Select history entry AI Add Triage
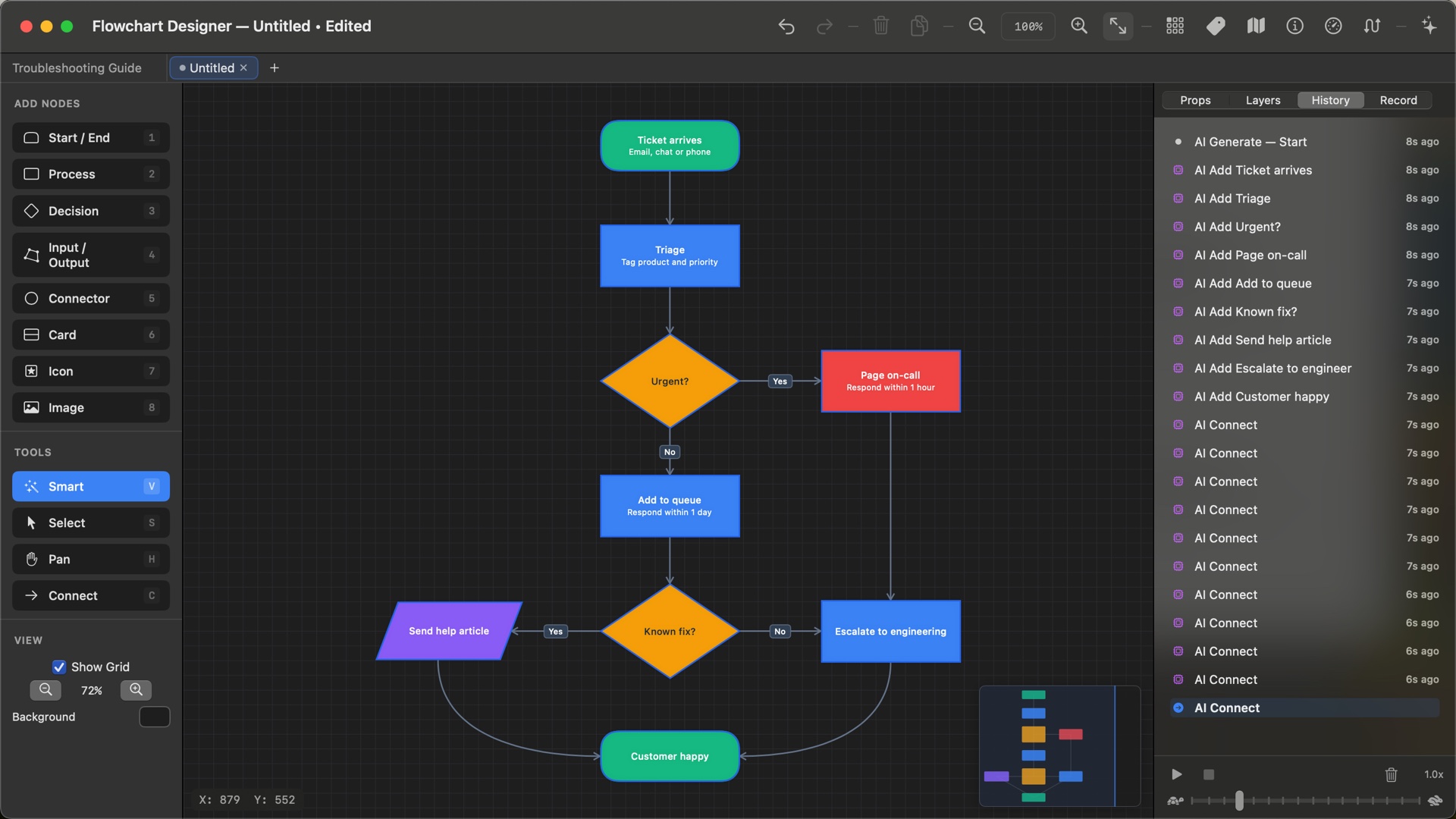Screen dimensions: 1456x819 (x=1304, y=199)
